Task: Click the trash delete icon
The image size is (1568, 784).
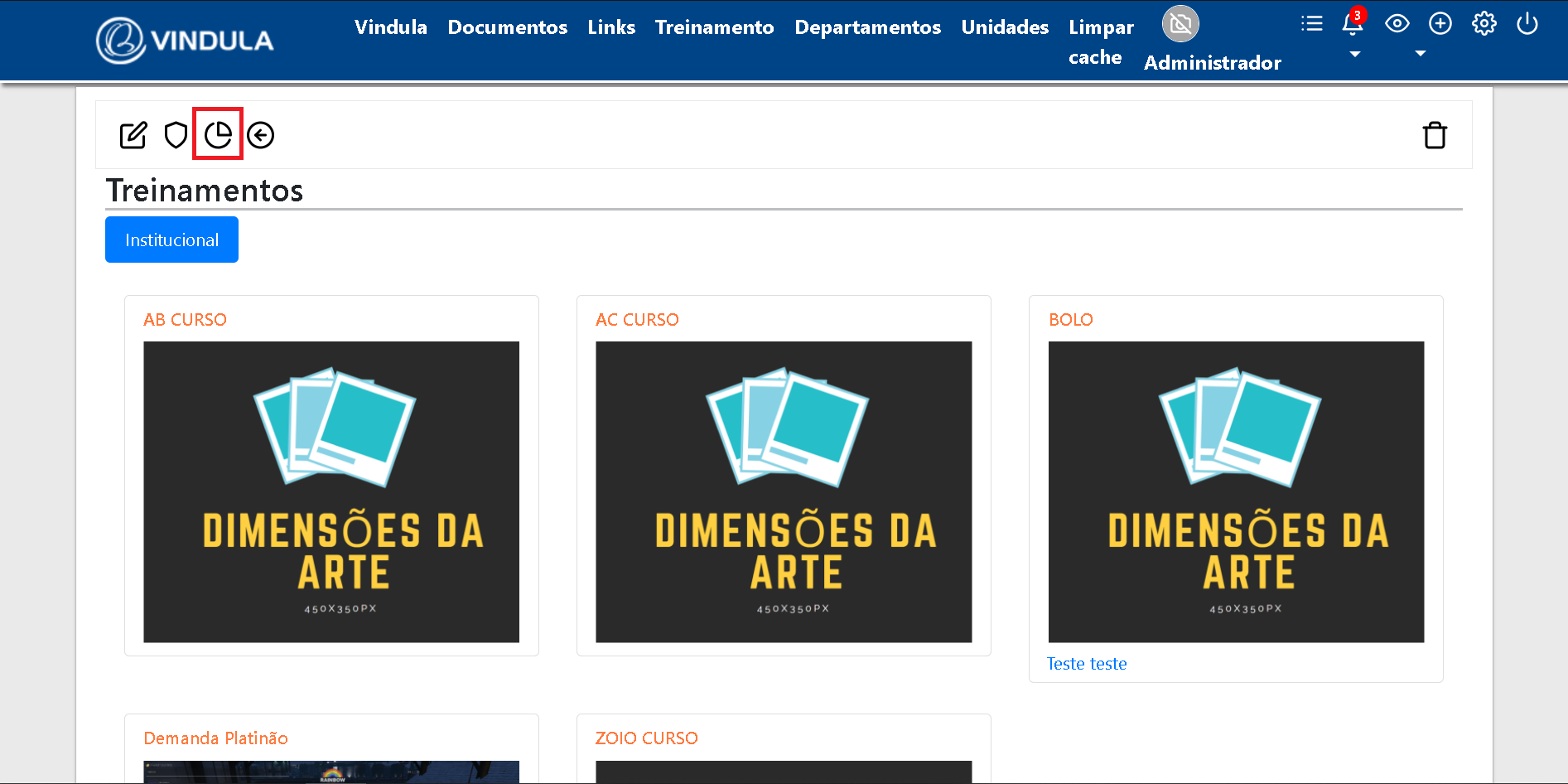Action: pyautogui.click(x=1435, y=135)
